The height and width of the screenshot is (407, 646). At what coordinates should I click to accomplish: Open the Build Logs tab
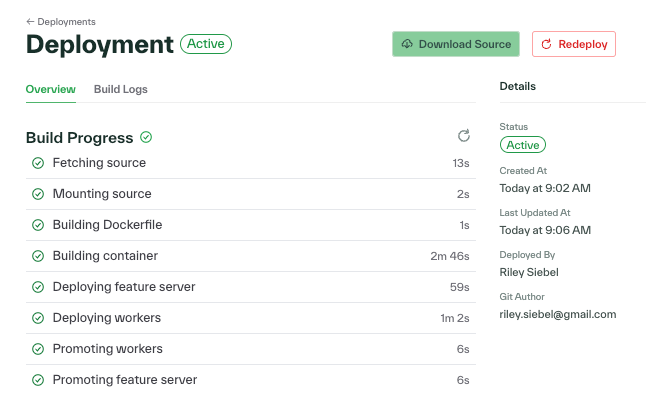tap(121, 89)
